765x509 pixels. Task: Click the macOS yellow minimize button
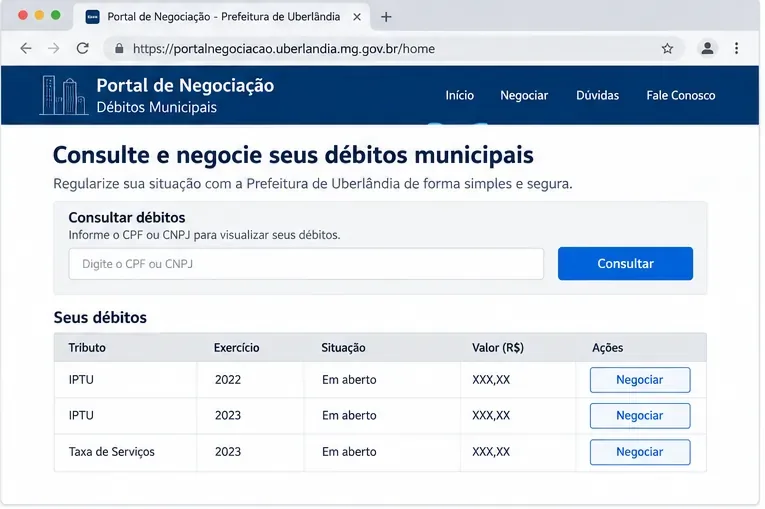(x=39, y=15)
